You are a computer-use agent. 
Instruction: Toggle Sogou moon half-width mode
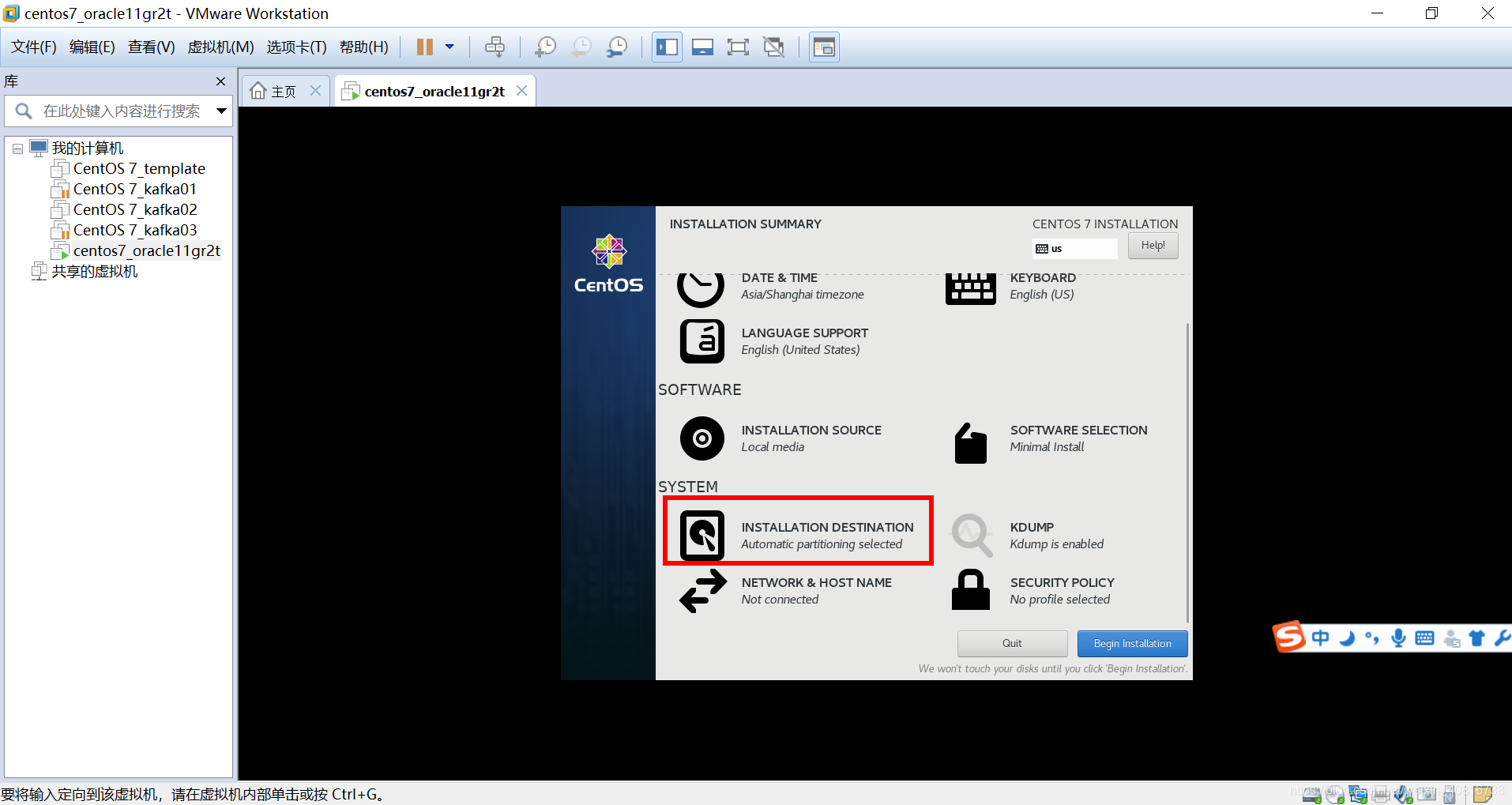pos(1347,638)
